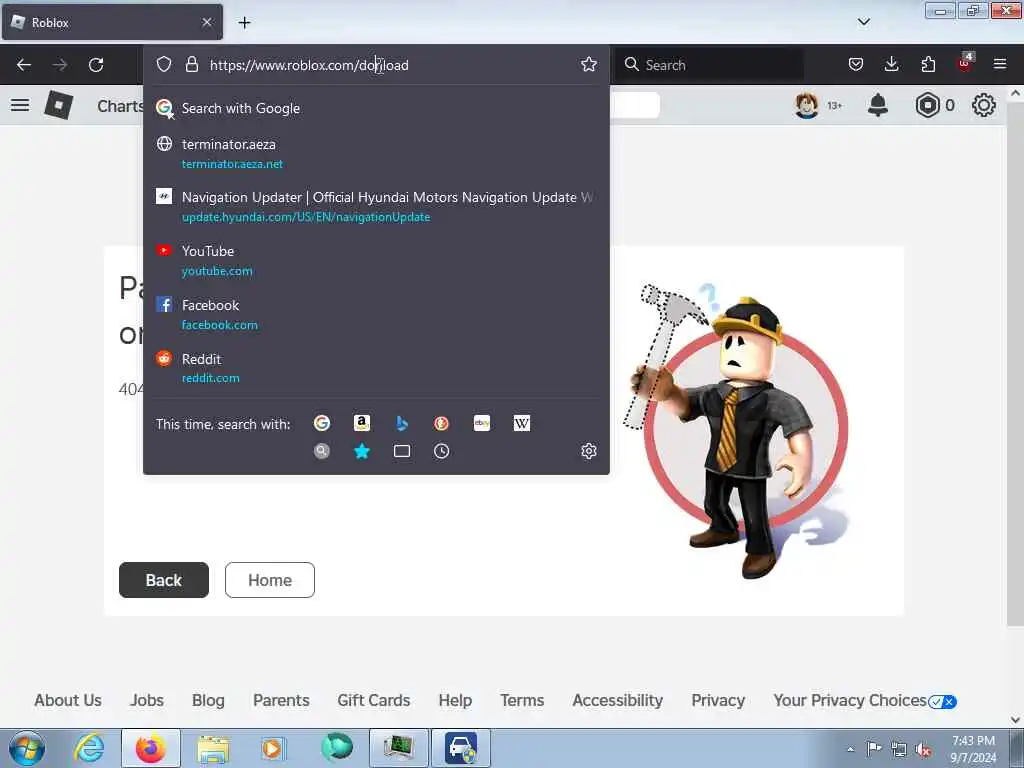1024x768 pixels.
Task: Launch Internet Explorer from the taskbar
Action: 89,748
